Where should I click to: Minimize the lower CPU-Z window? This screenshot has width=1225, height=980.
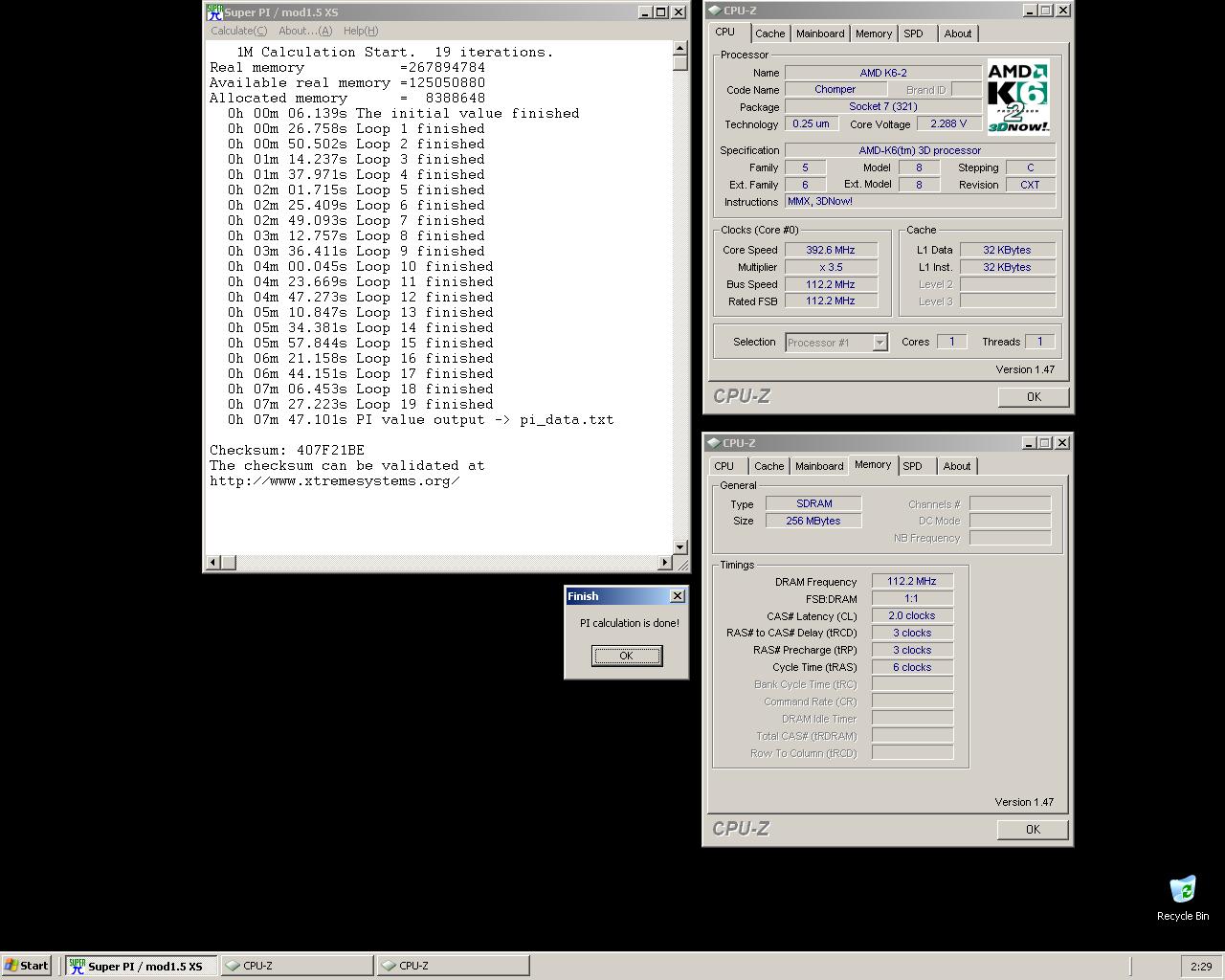tap(1029, 443)
